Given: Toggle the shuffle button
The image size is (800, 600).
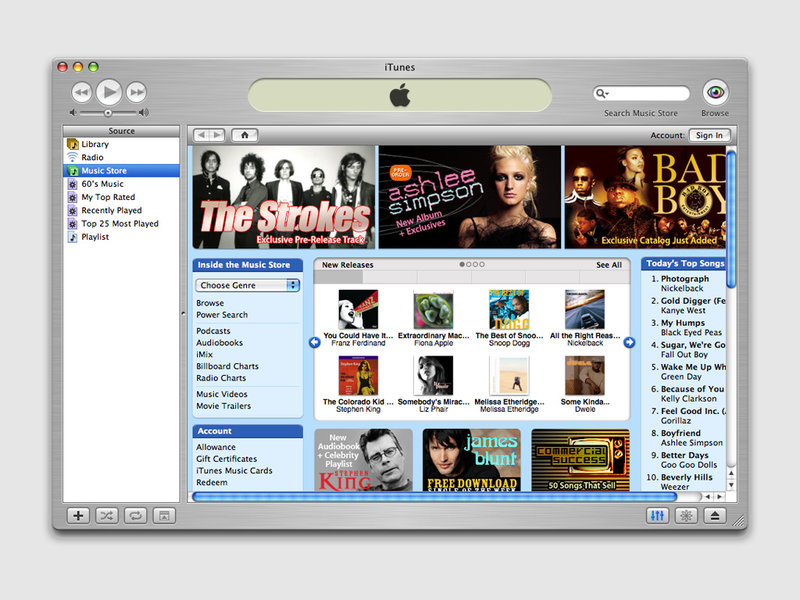Looking at the screenshot, I should click(107, 516).
